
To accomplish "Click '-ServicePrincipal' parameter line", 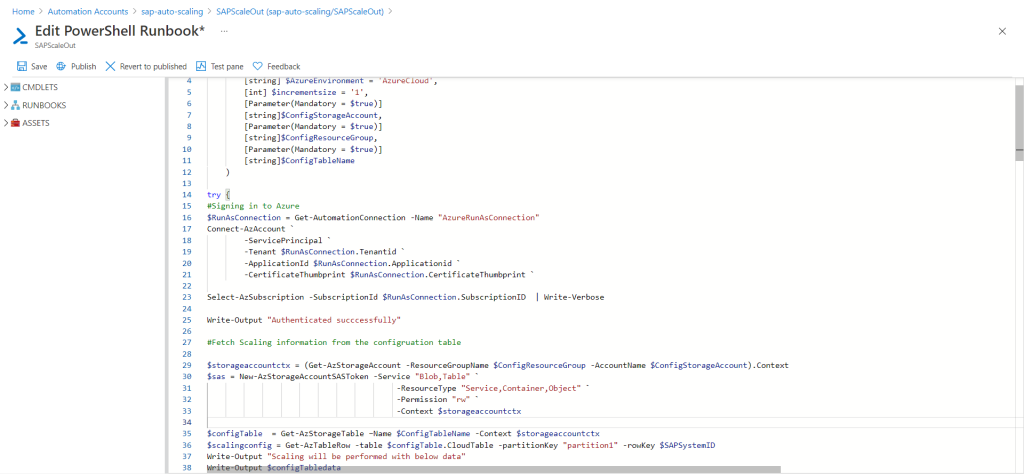I will pos(287,240).
